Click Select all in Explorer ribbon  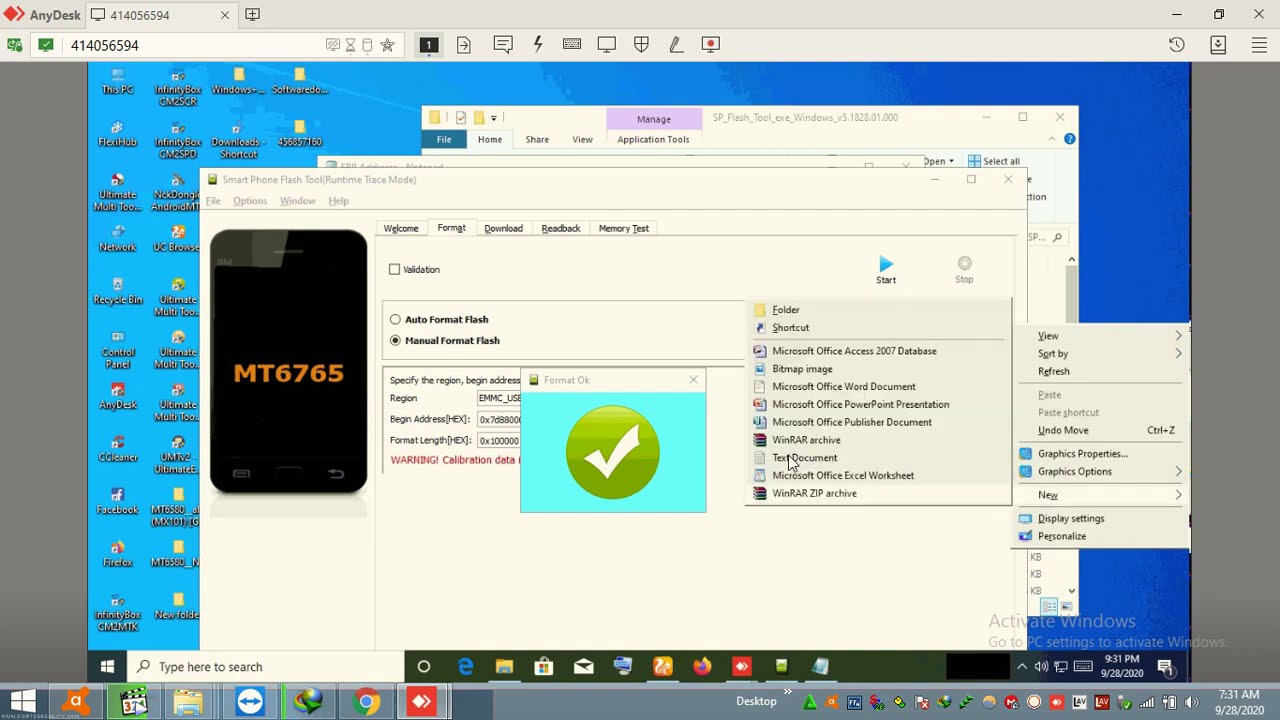(994, 161)
